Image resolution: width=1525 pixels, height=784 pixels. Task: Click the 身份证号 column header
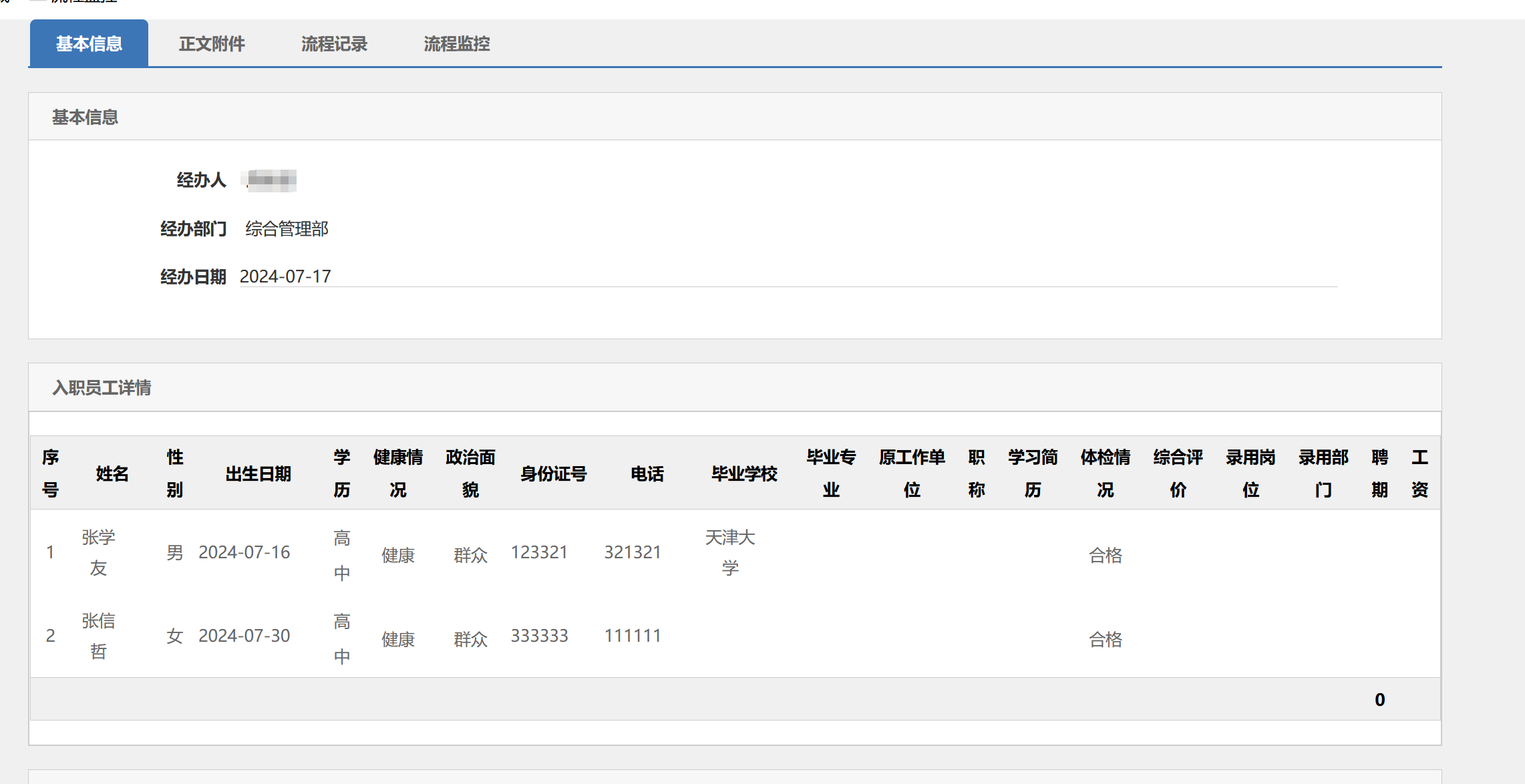pos(553,474)
